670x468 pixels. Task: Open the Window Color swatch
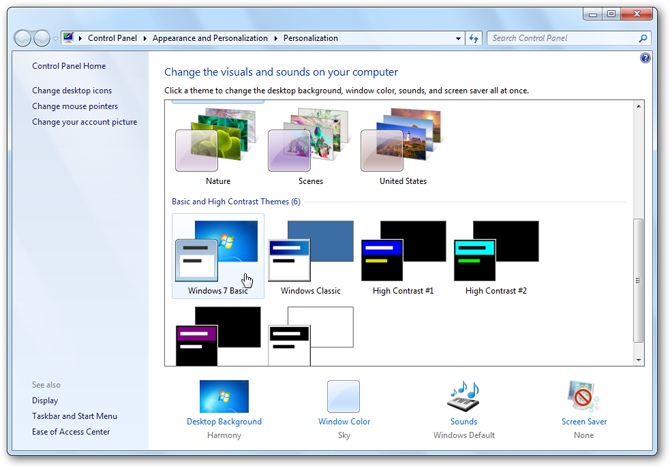pos(344,396)
